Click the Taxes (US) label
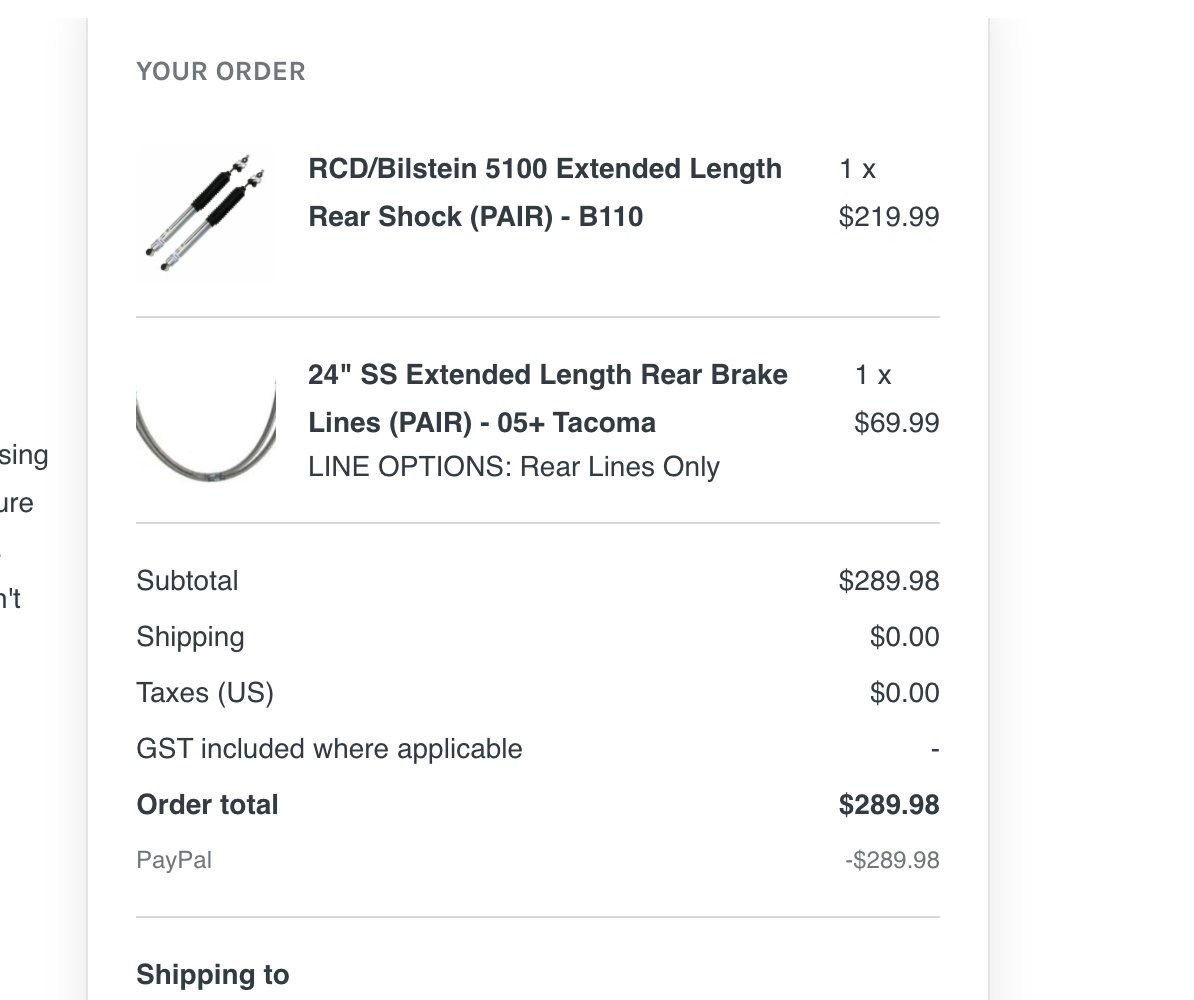1194x1000 pixels. click(x=205, y=693)
